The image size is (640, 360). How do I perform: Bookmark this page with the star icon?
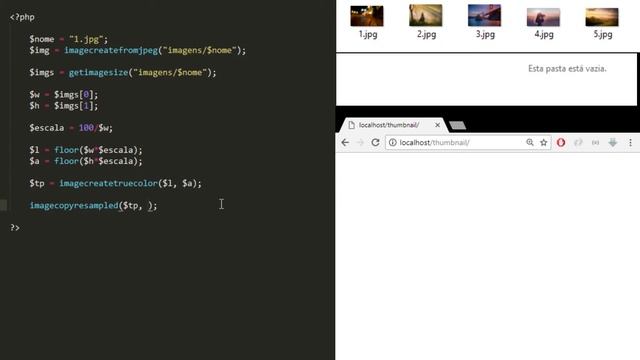click(544, 142)
